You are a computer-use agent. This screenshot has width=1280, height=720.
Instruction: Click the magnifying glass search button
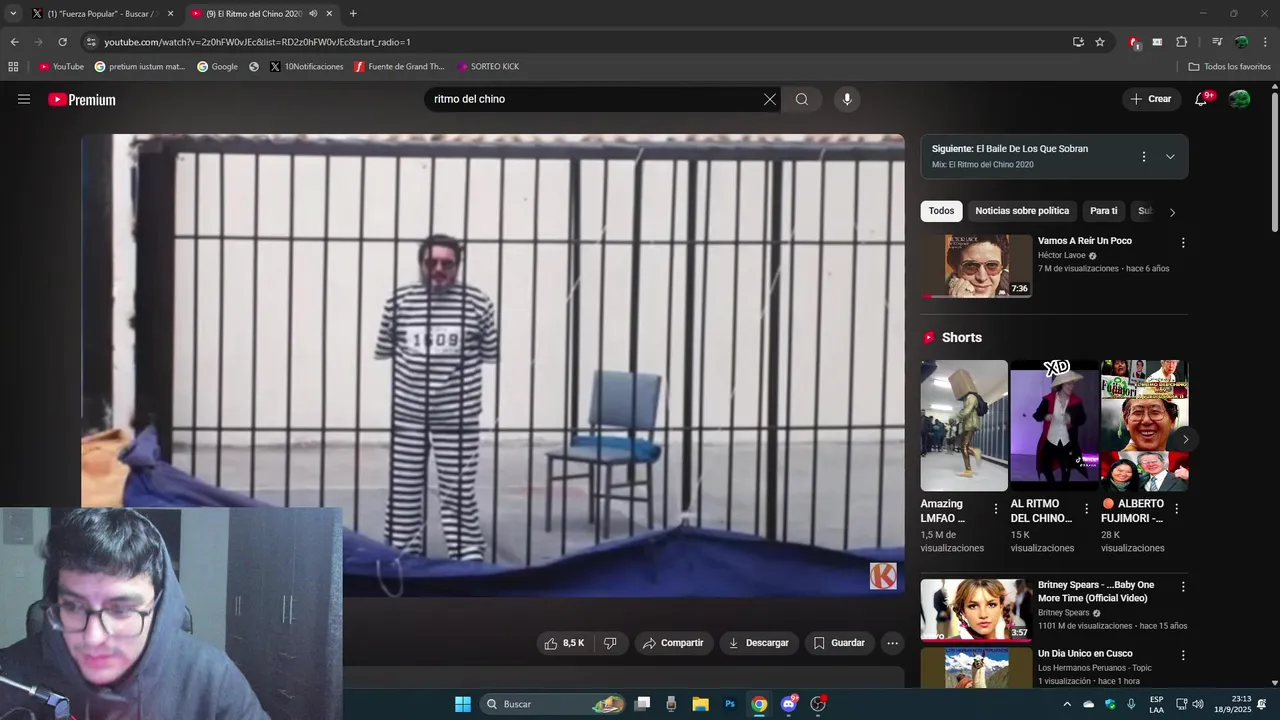click(802, 99)
